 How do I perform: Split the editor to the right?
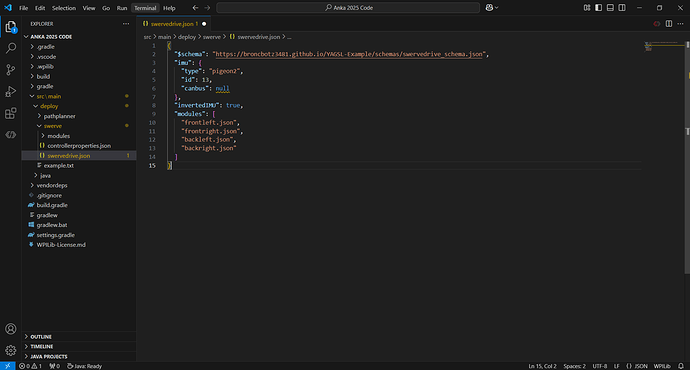pyautogui.click(x=668, y=24)
